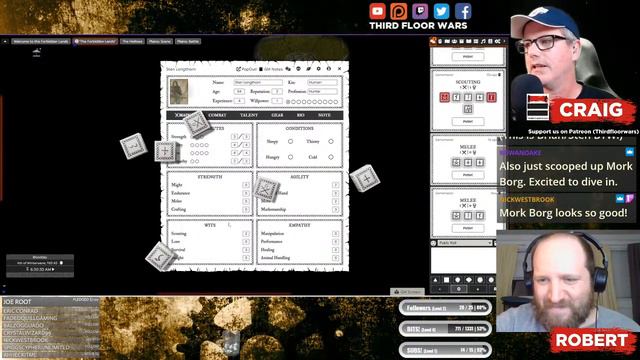Open the YouTube icon in overlay header
Screen dimensions: 640x360
point(377,11)
